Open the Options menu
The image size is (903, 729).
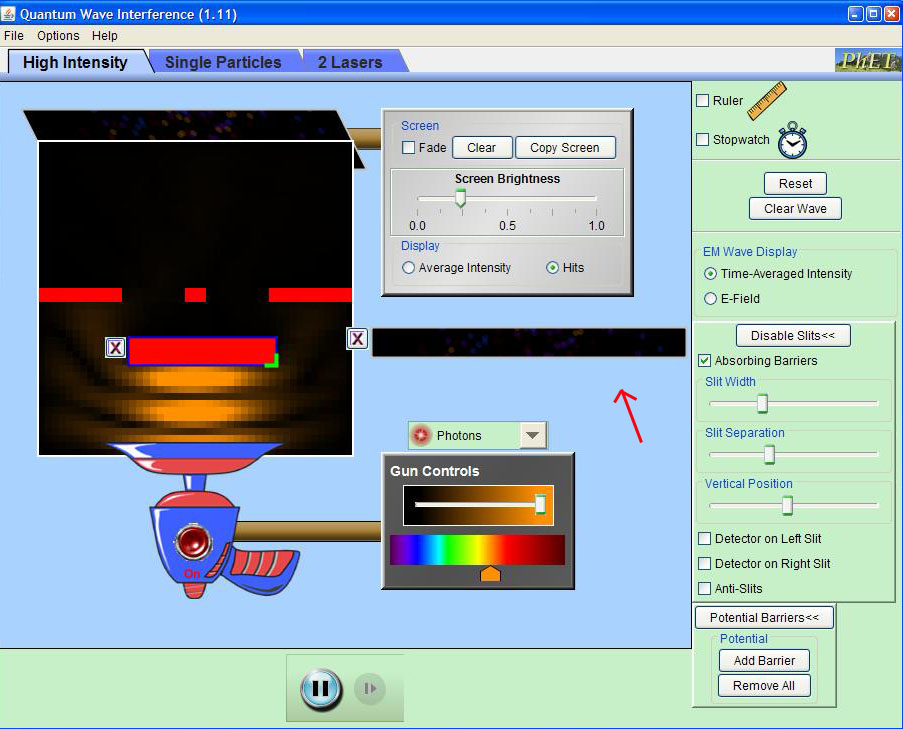click(x=58, y=36)
